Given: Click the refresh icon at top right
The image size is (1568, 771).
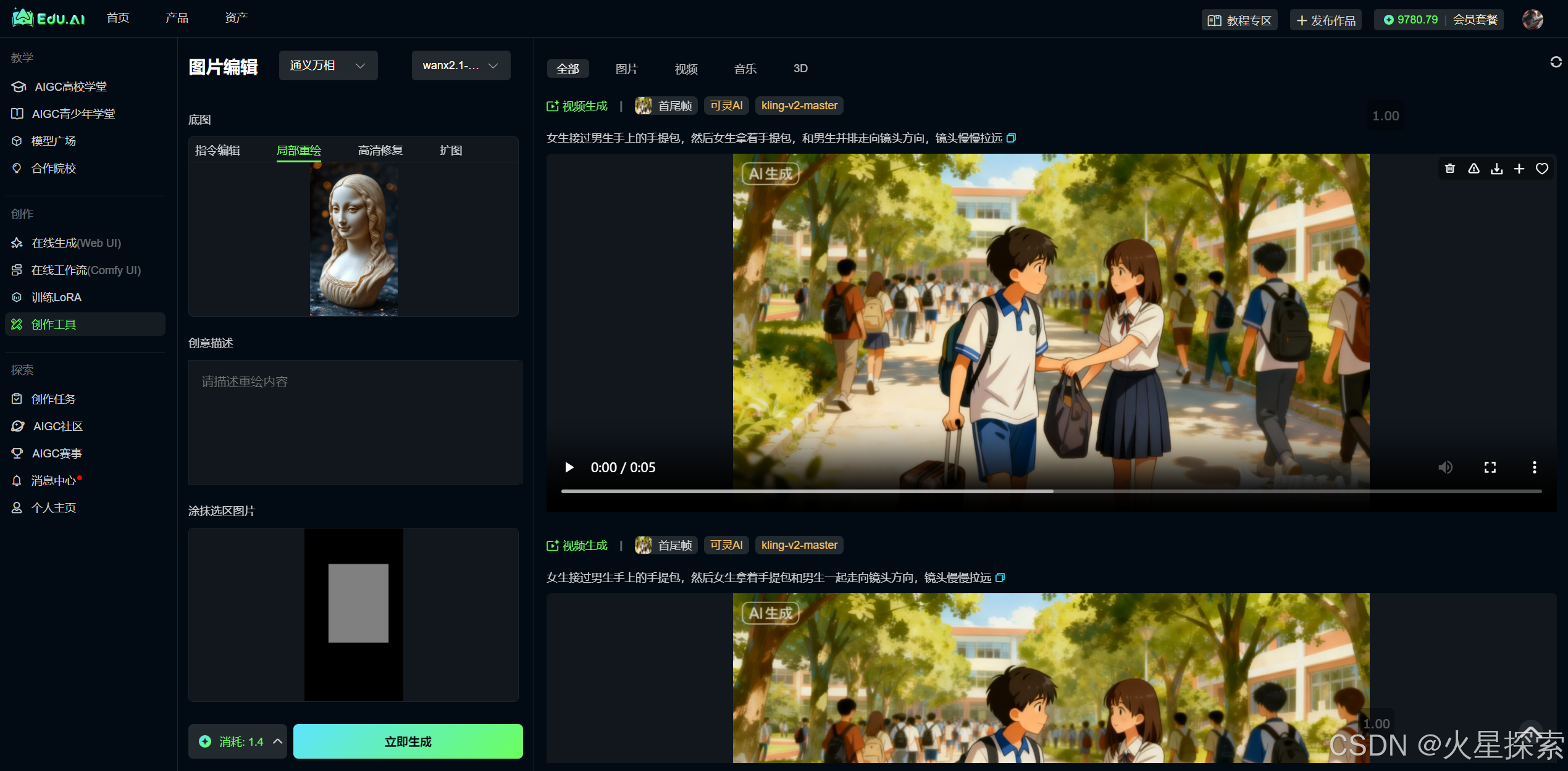Looking at the screenshot, I should point(1556,62).
